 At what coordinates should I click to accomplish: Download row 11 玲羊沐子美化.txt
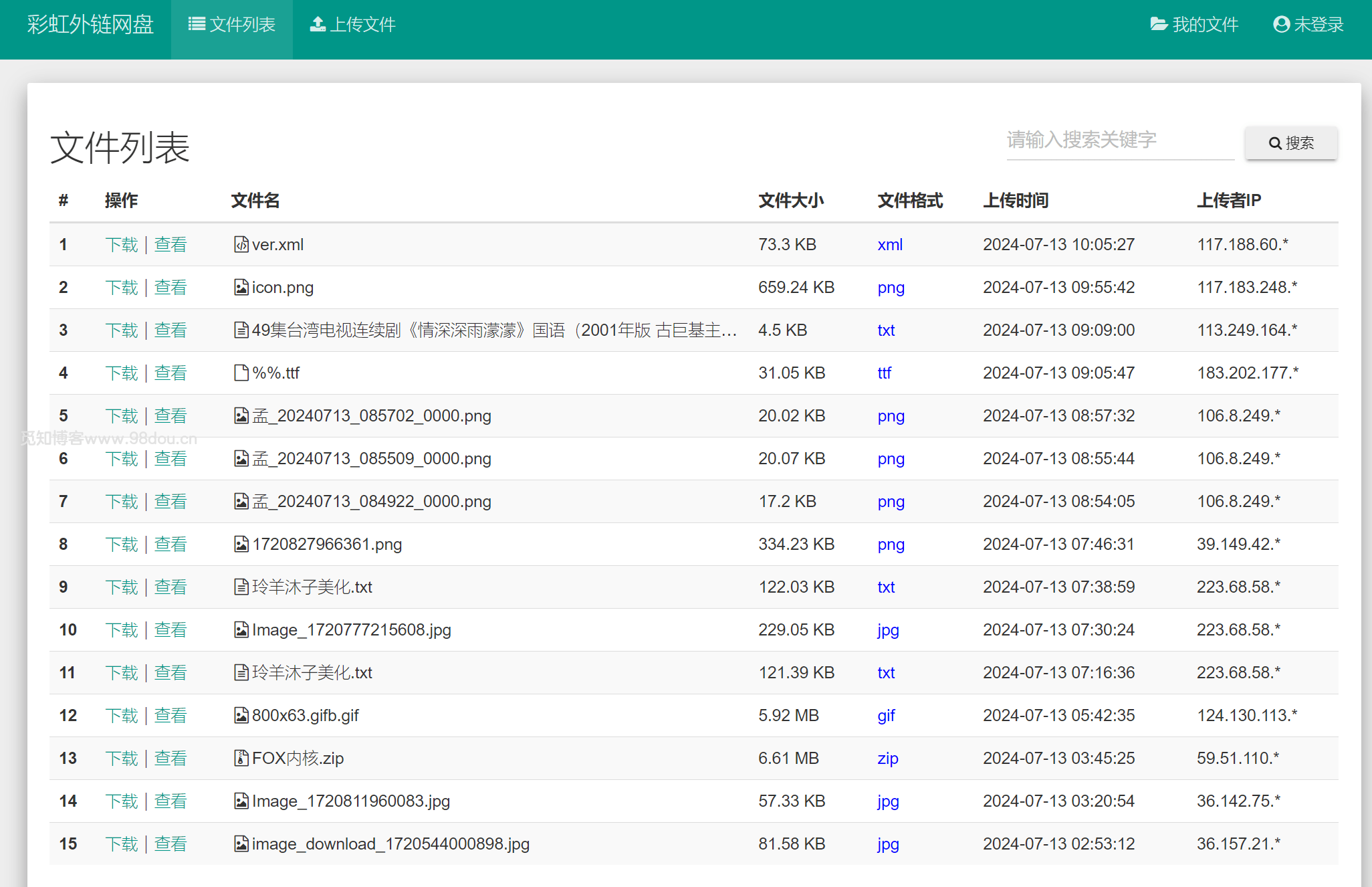pos(122,673)
